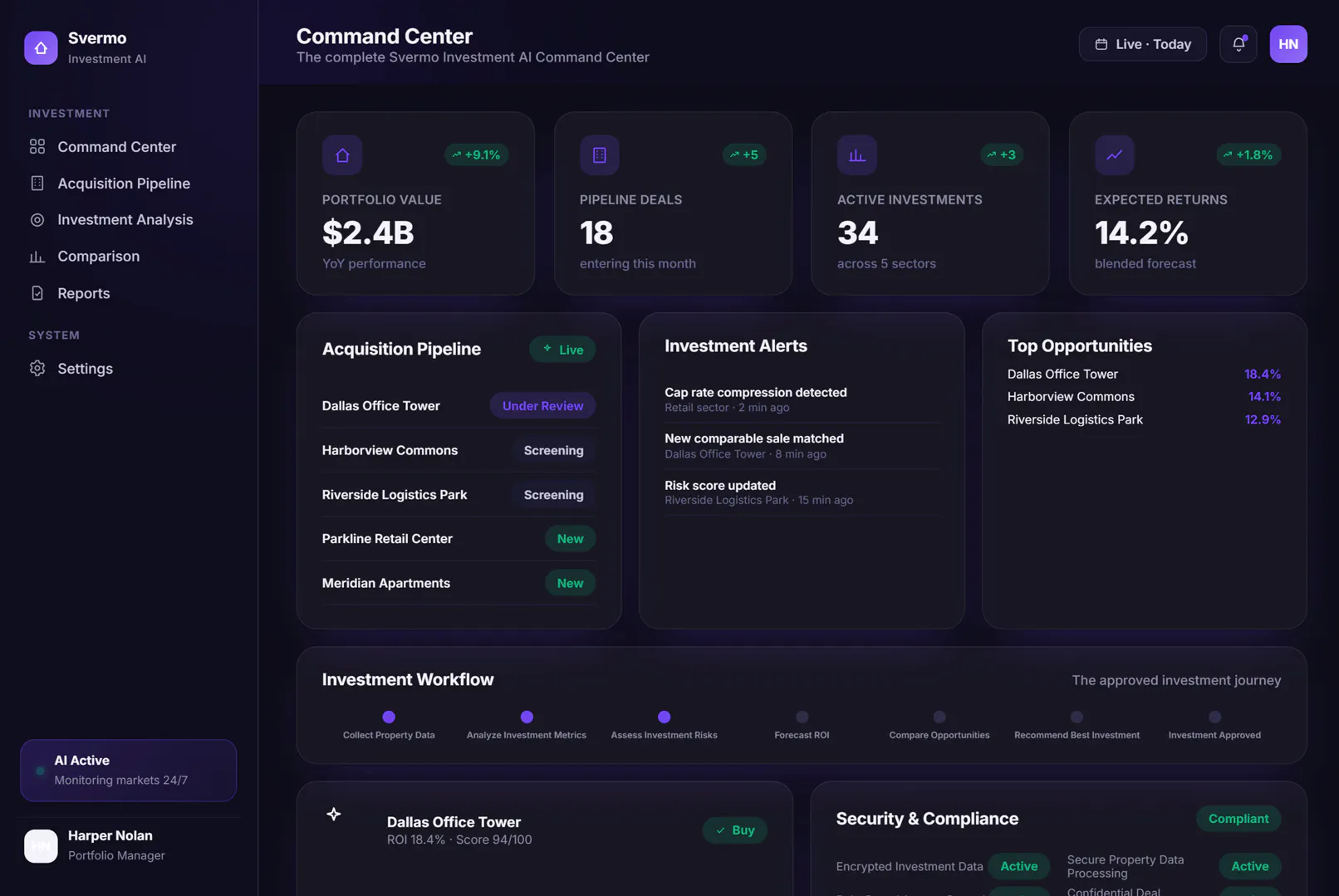
Task: Click the Buy recommendation badge
Action: [x=735, y=830]
